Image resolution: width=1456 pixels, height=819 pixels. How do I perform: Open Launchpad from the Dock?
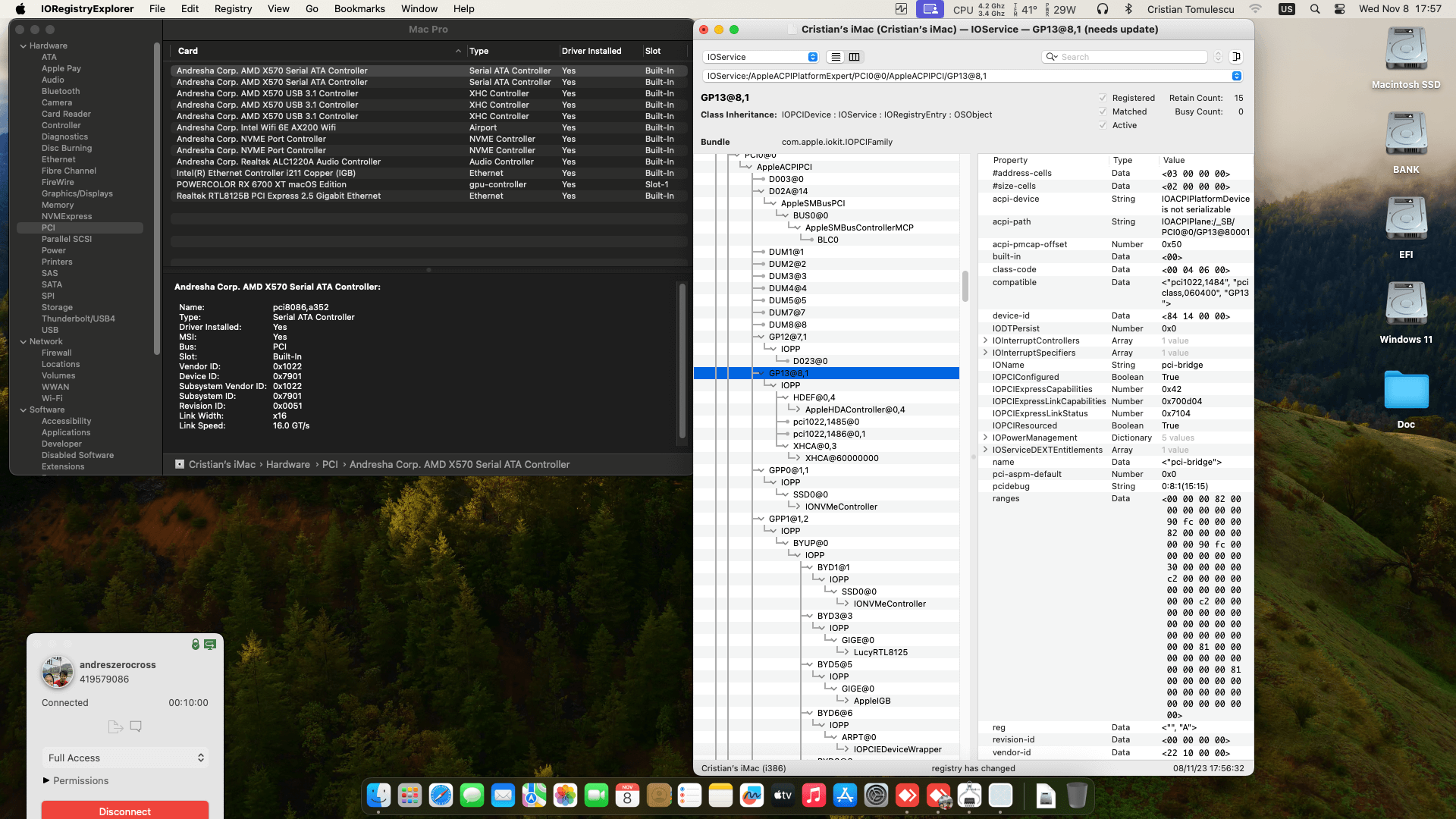point(409,795)
